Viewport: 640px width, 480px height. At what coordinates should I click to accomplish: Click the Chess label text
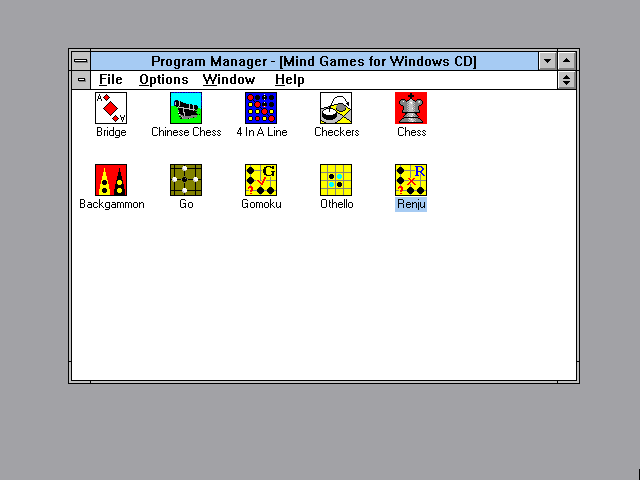[411, 132]
